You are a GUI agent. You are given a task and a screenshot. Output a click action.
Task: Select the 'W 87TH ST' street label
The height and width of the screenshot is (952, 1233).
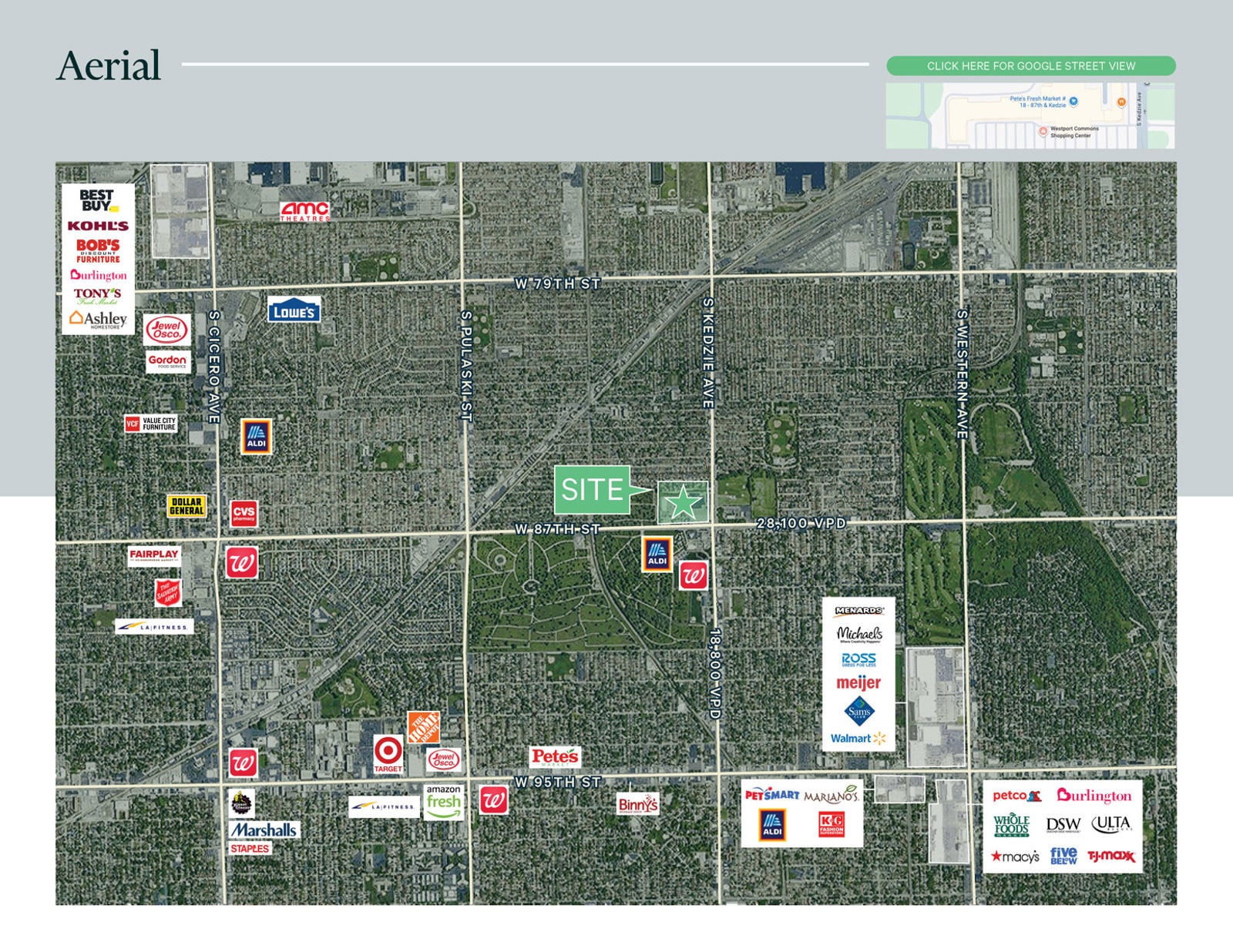(557, 529)
